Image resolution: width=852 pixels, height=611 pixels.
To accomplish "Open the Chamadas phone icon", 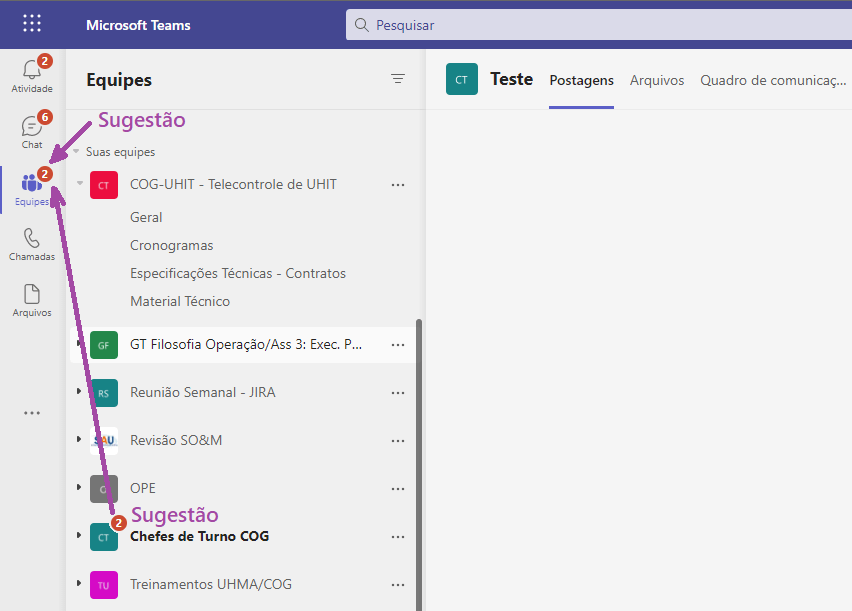I will tap(32, 238).
